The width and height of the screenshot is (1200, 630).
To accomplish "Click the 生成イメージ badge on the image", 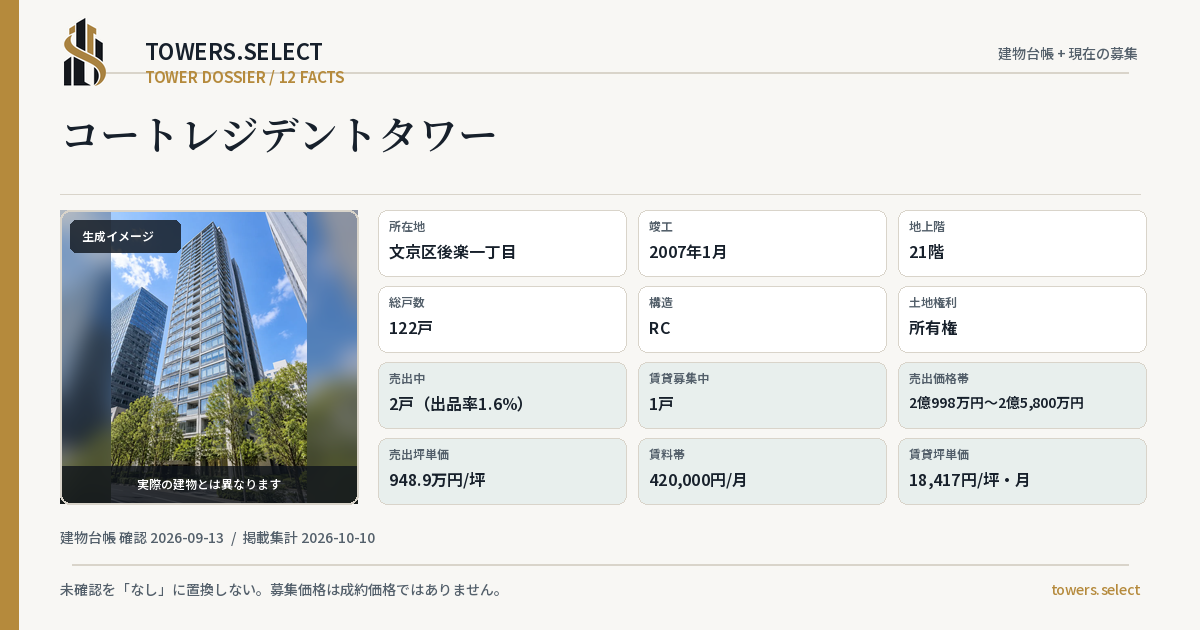I will click(x=125, y=237).
